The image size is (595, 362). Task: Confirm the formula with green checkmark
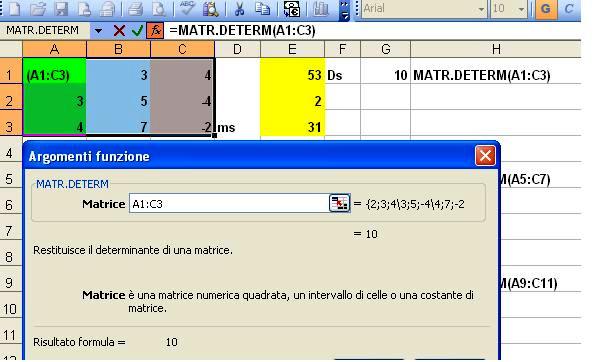(x=137, y=30)
